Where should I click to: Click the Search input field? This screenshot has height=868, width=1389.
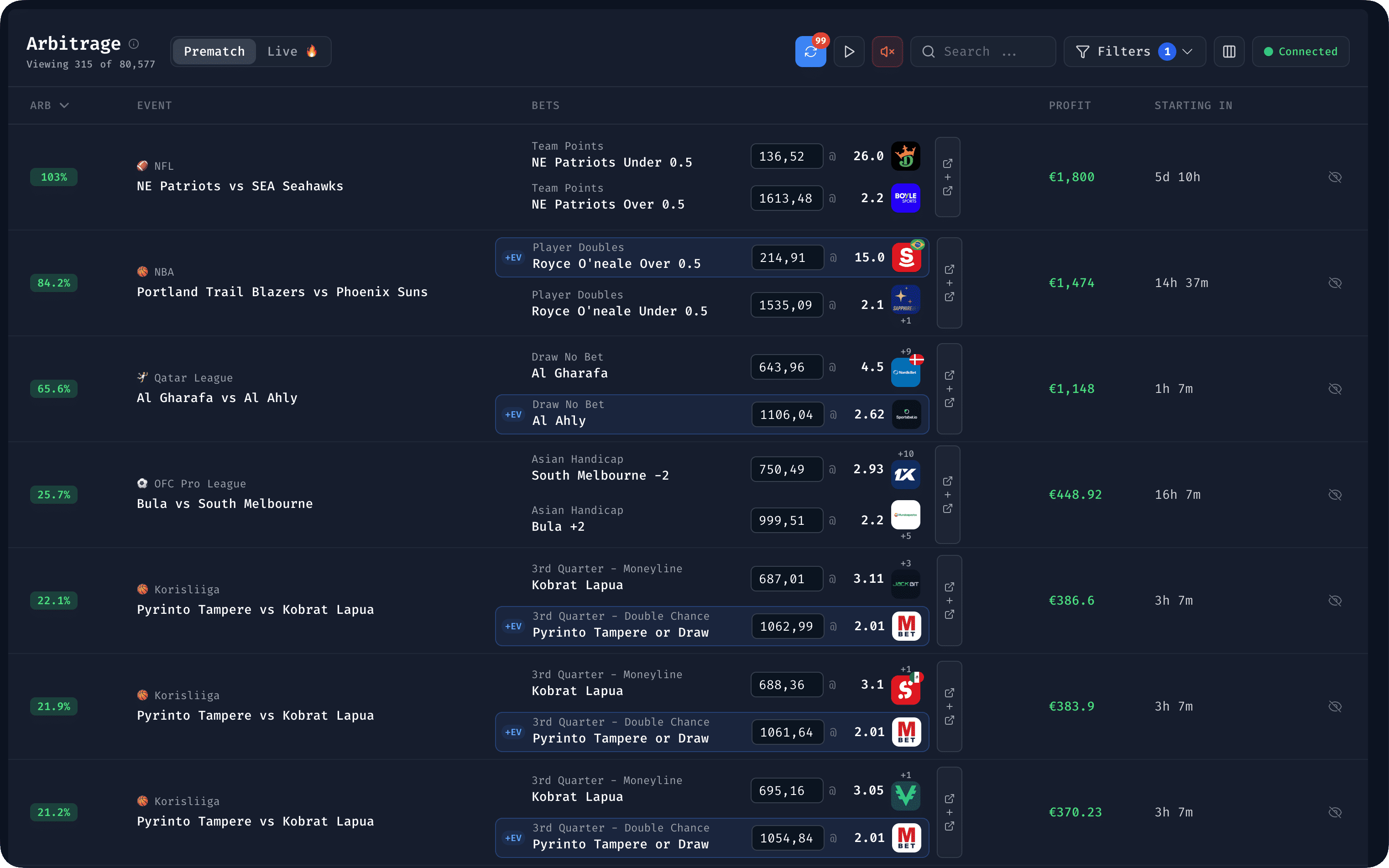point(982,51)
